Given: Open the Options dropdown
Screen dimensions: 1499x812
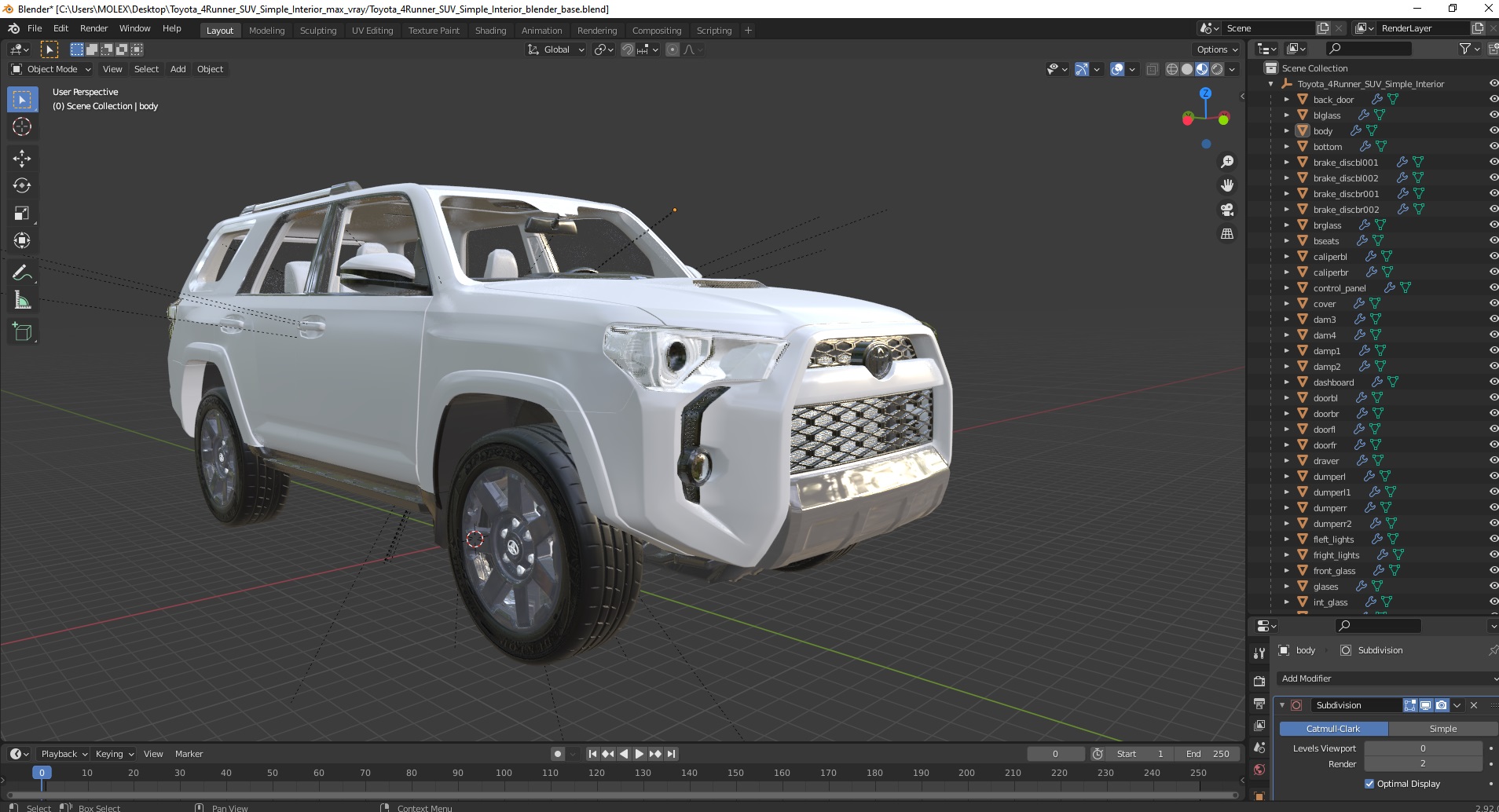Looking at the screenshot, I should [1217, 49].
